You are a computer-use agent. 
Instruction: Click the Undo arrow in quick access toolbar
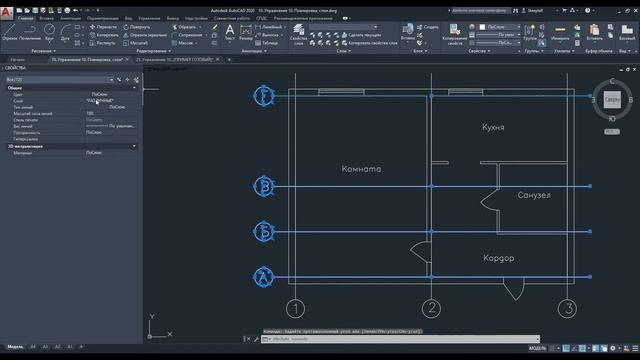[76, 11]
